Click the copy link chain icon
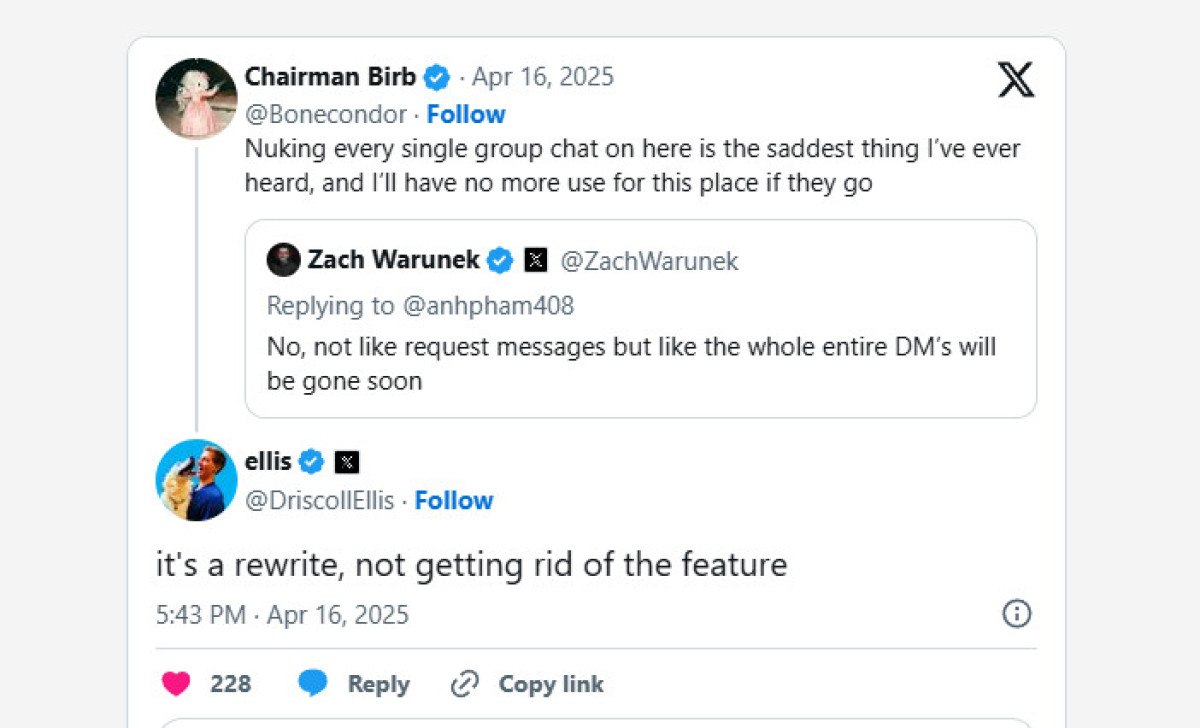 pyautogui.click(x=465, y=684)
